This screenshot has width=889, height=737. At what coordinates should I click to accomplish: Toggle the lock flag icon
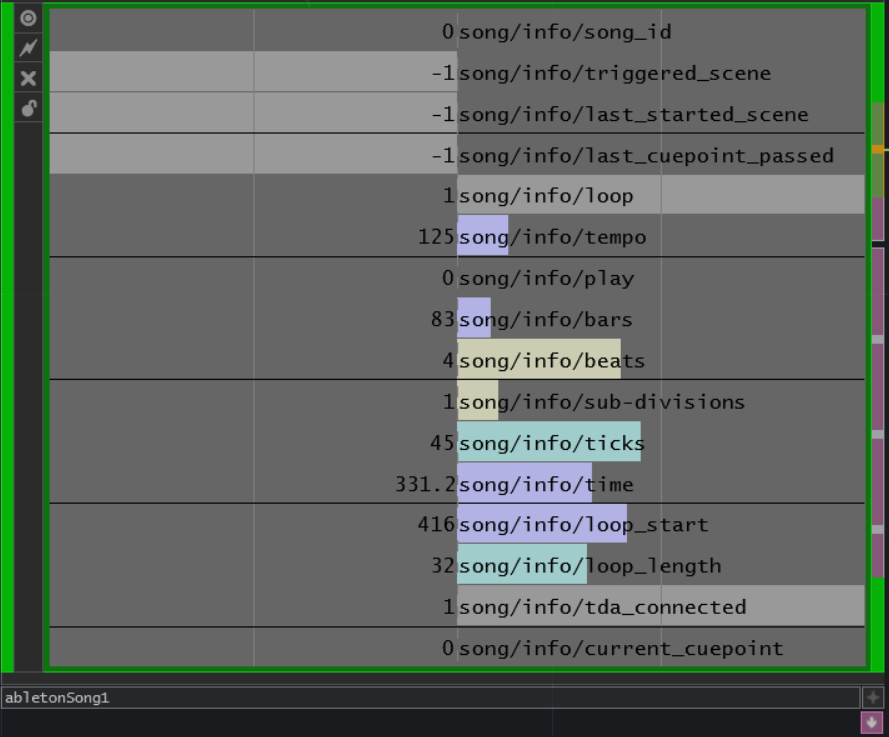[x=28, y=108]
